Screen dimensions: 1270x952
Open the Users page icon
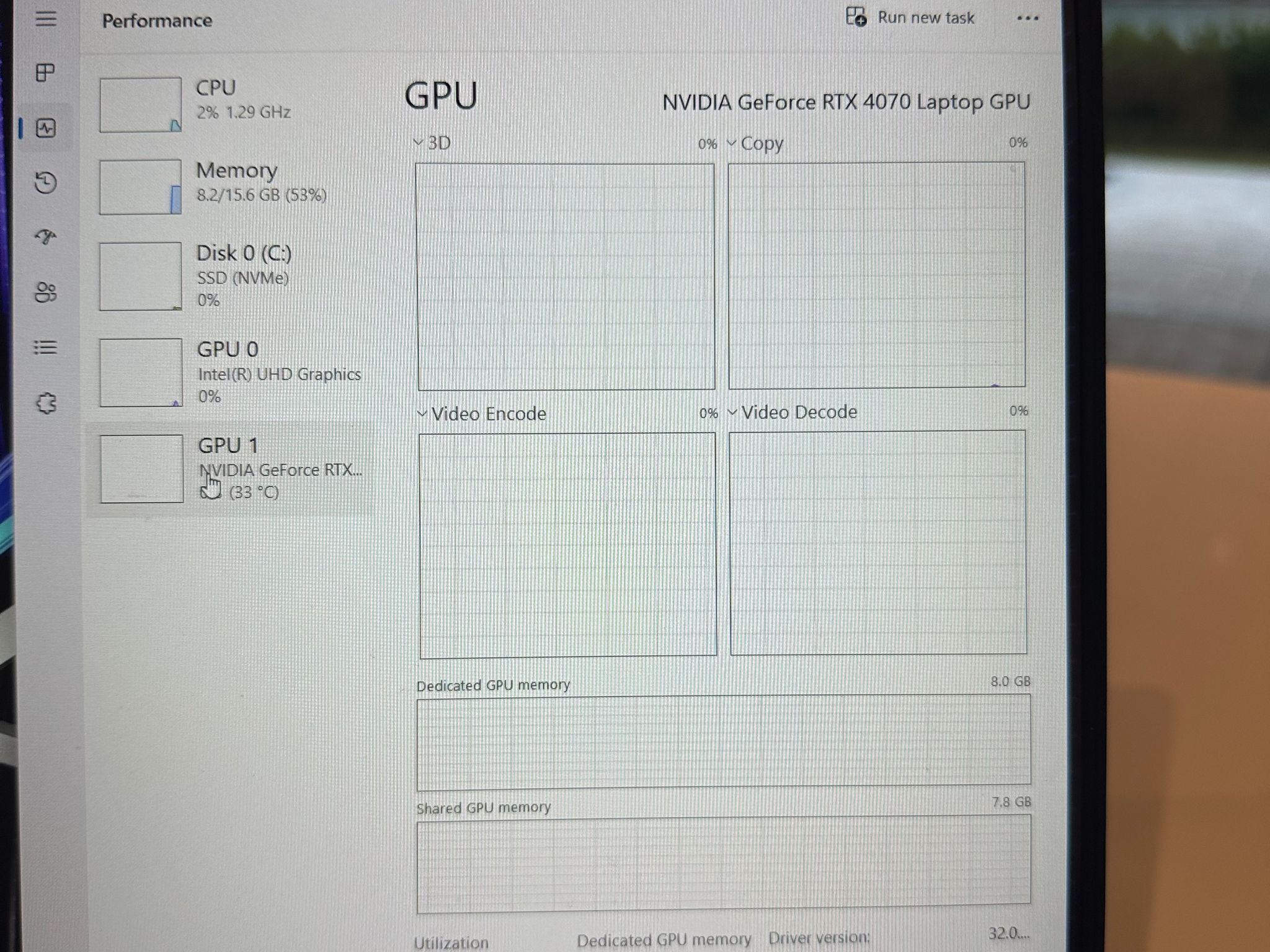point(46,292)
